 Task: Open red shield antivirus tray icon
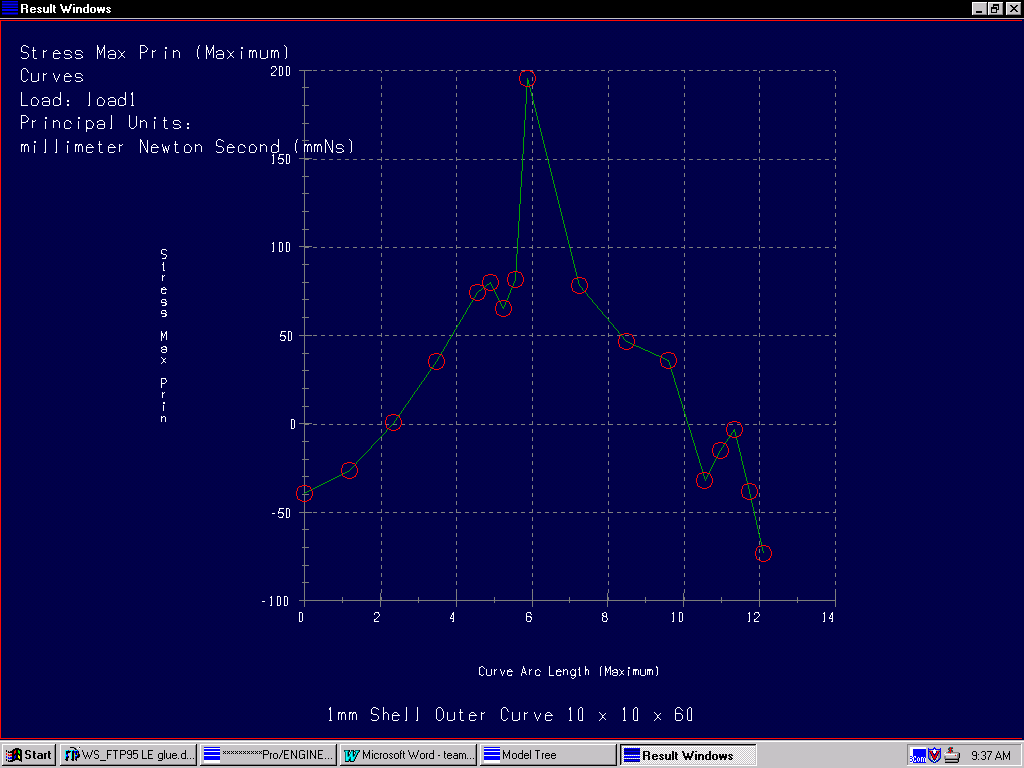click(x=935, y=755)
